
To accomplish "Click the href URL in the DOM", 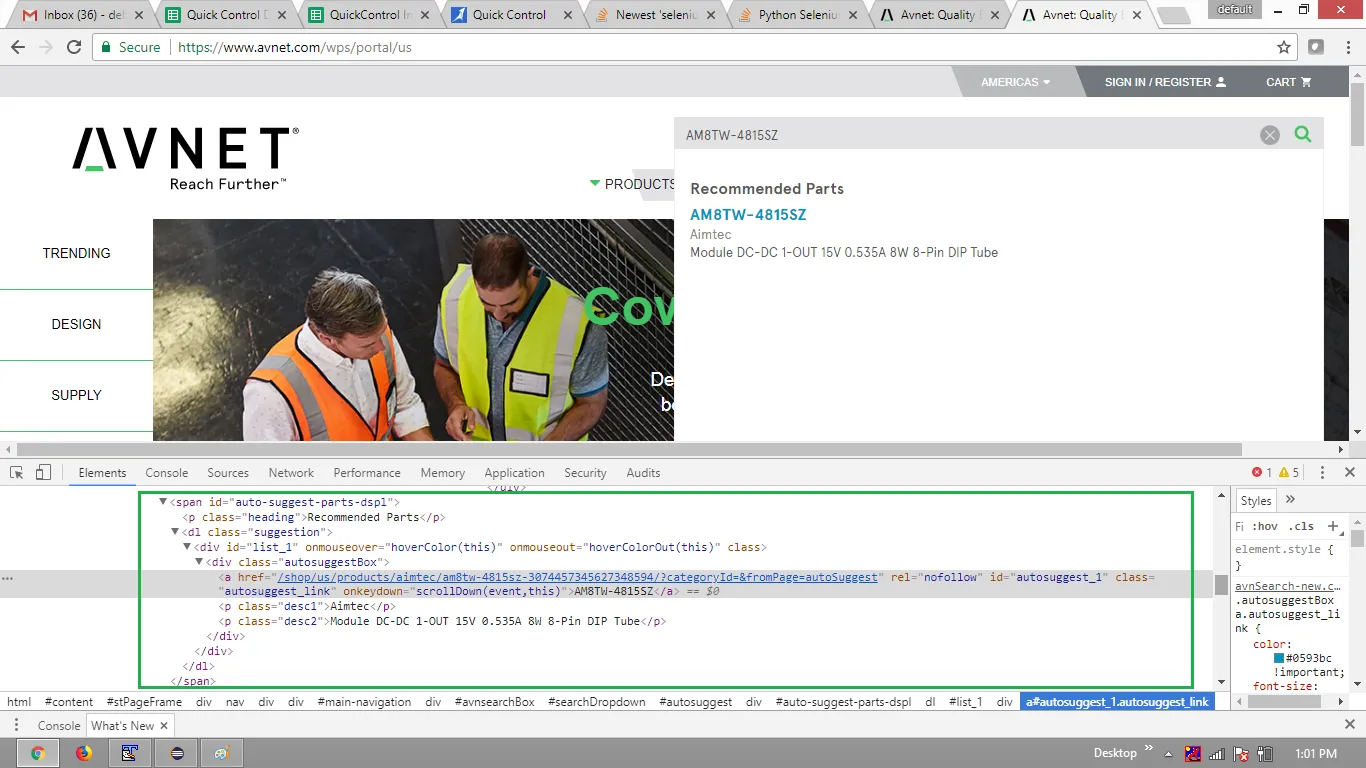I will point(578,577).
